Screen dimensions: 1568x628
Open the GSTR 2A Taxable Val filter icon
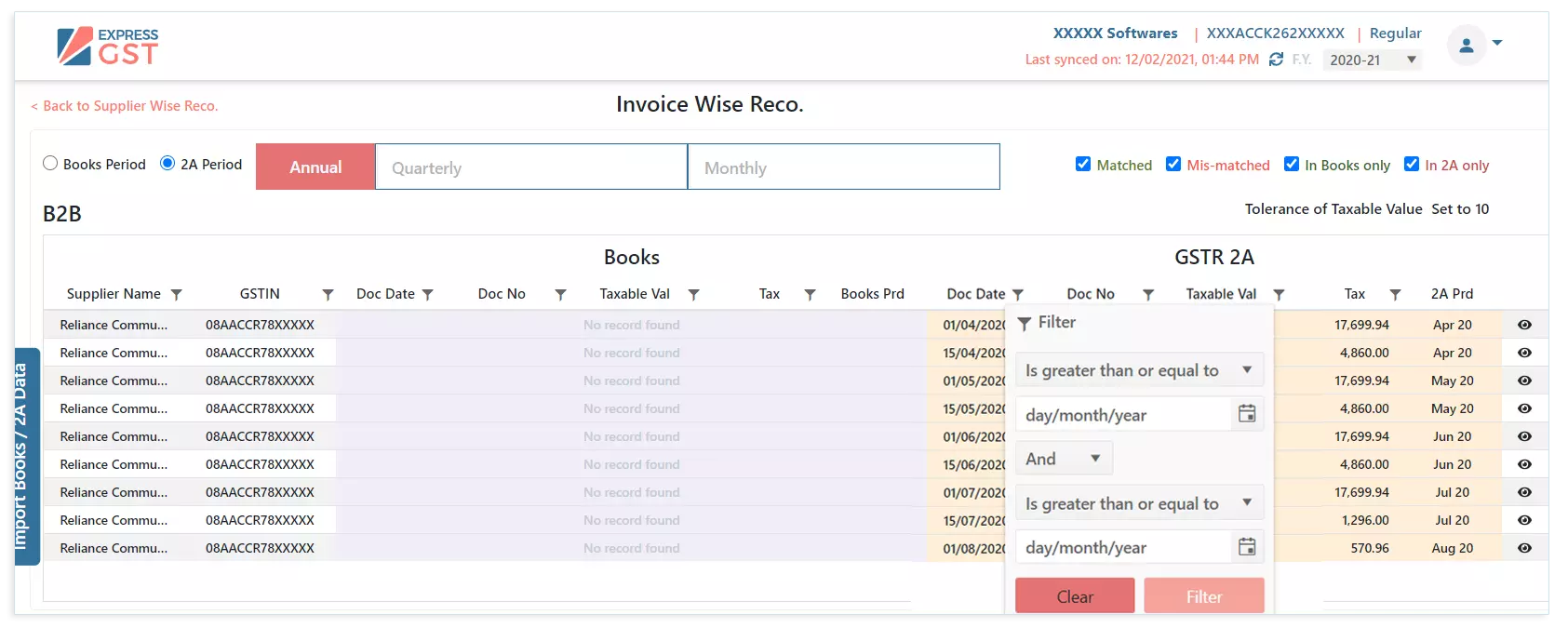[1279, 295]
